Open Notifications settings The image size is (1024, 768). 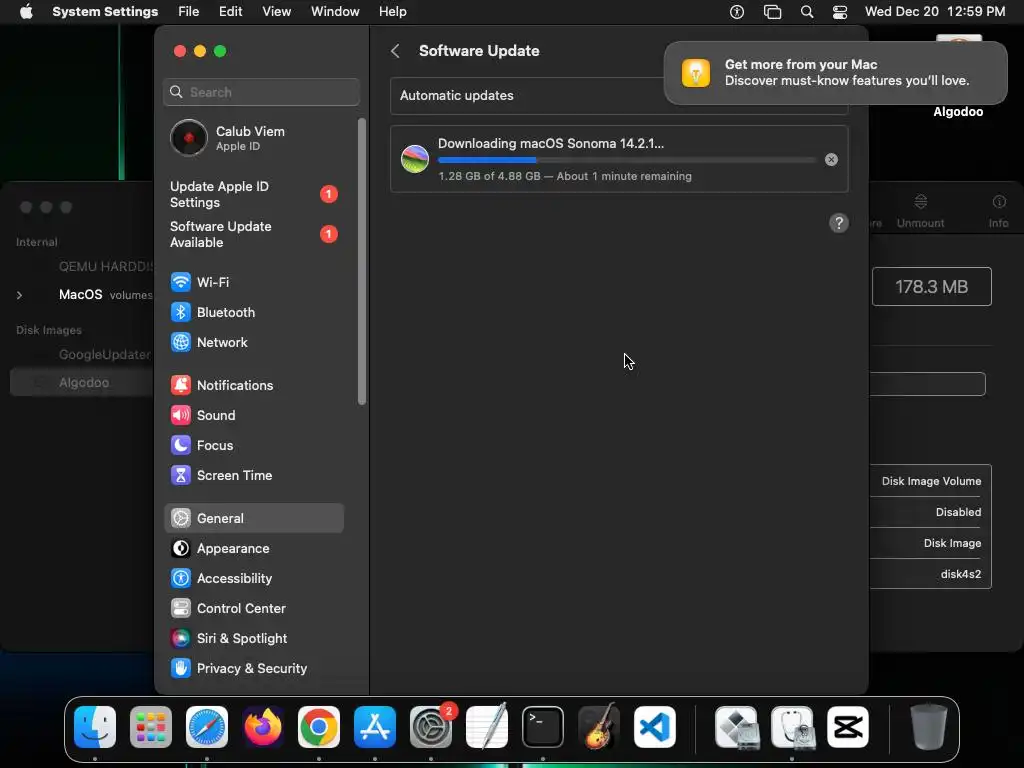[x=253, y=385]
